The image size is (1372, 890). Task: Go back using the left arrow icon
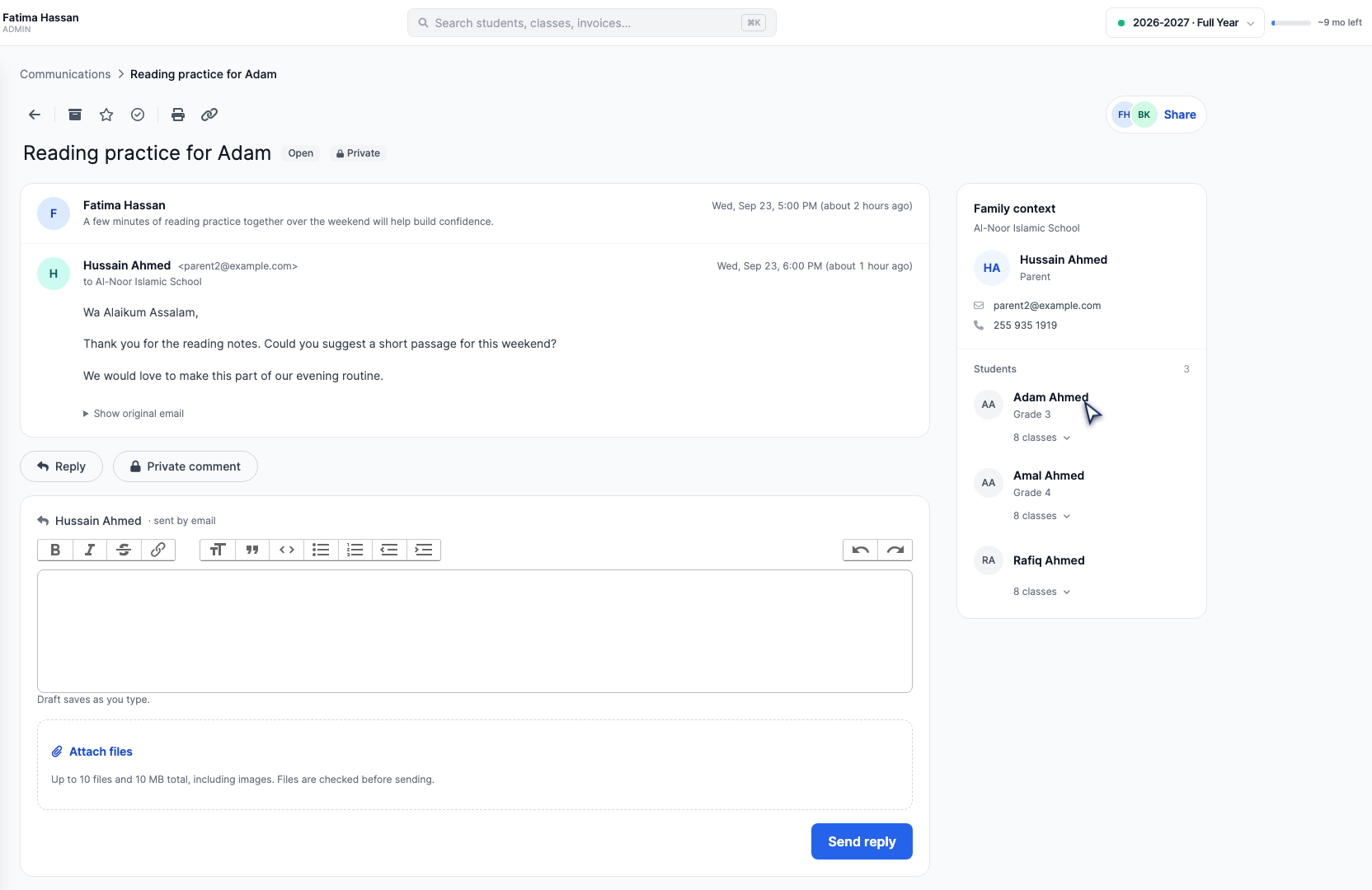[35, 115]
